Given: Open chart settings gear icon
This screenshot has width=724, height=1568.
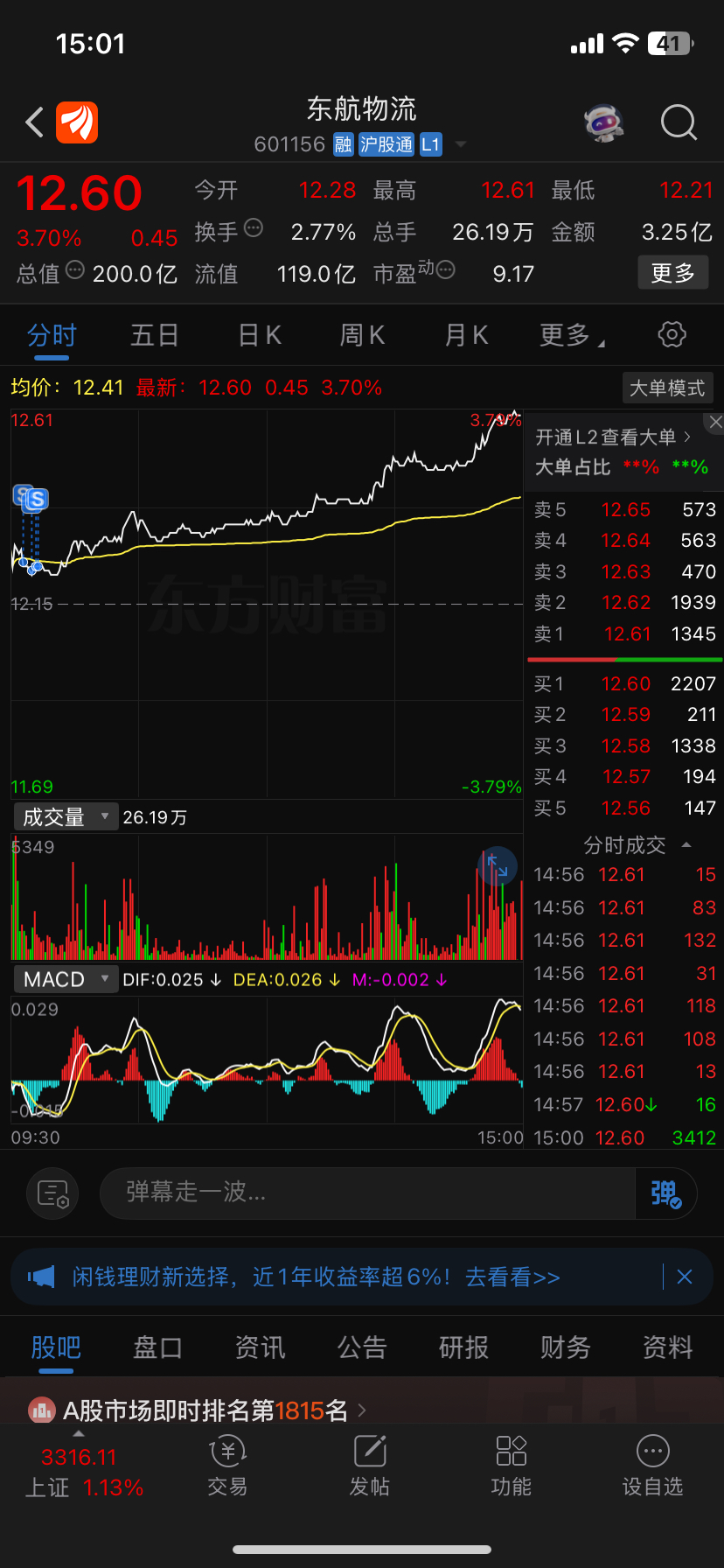Looking at the screenshot, I should (672, 334).
